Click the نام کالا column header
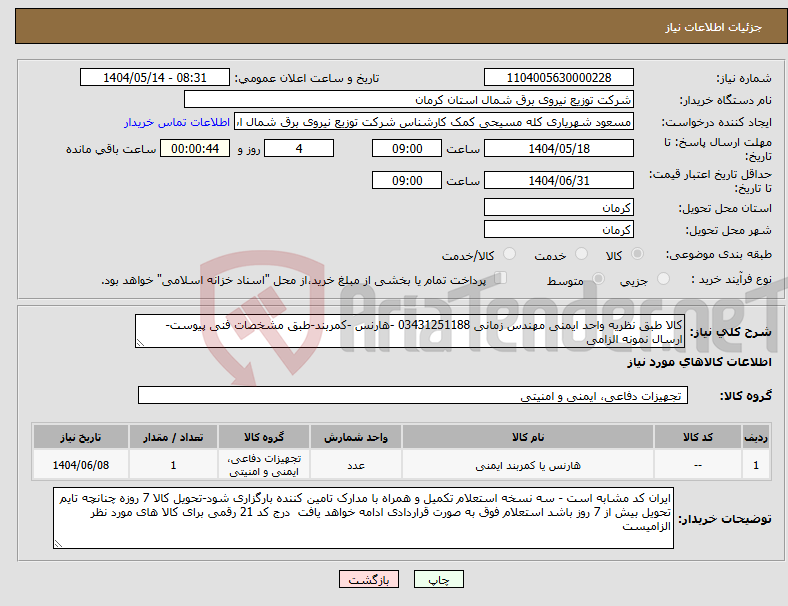The height and width of the screenshot is (606, 788). tap(528, 437)
